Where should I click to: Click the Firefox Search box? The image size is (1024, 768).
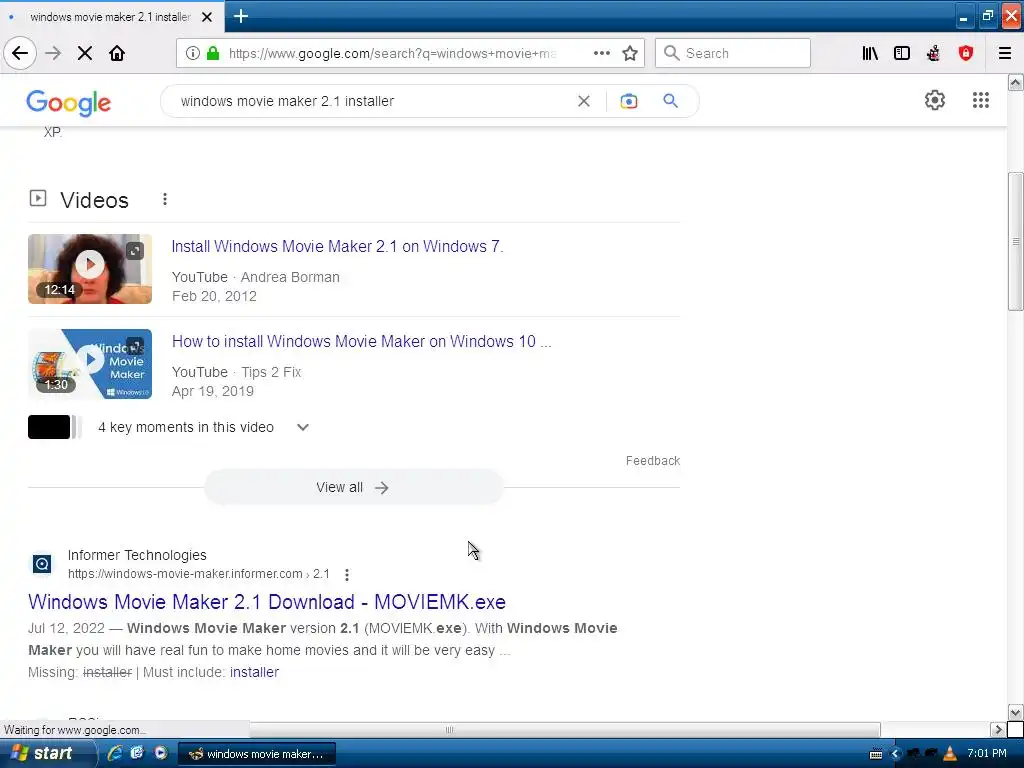point(733,53)
